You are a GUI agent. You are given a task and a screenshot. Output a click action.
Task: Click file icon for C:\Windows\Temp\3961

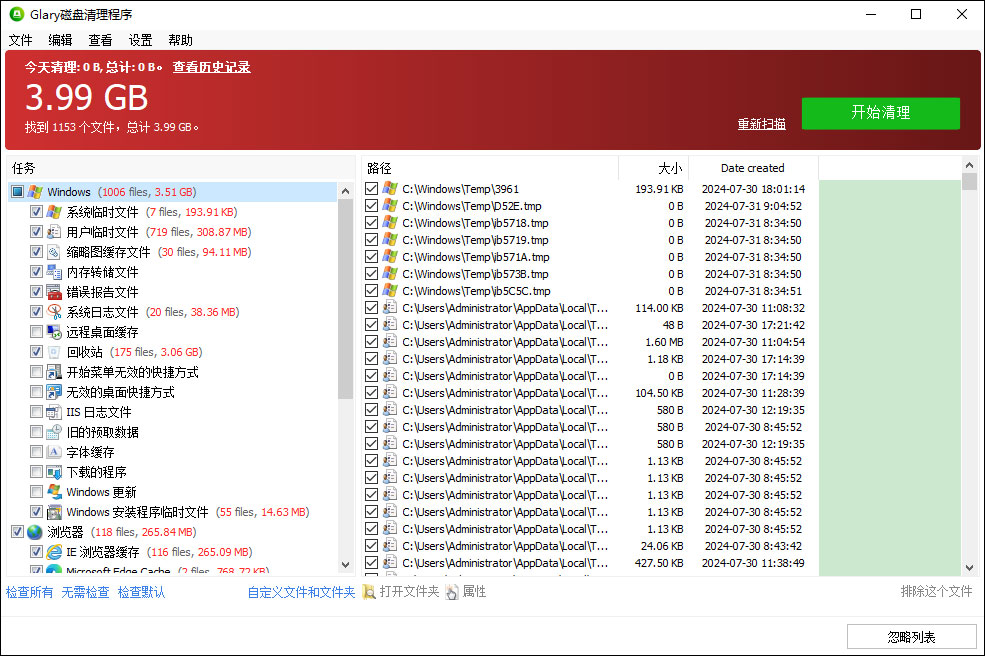390,189
